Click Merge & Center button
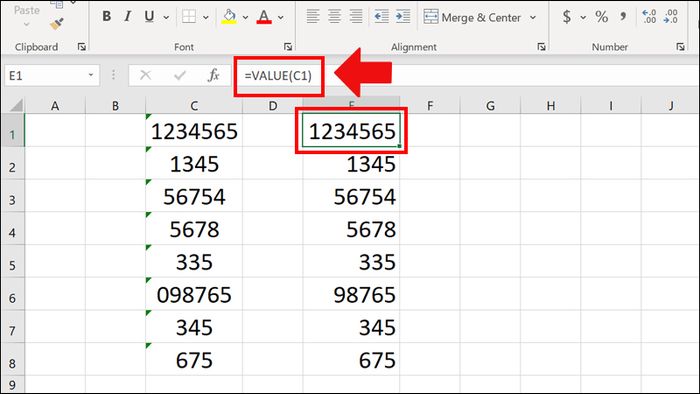This screenshot has height=394, width=700. 472,17
